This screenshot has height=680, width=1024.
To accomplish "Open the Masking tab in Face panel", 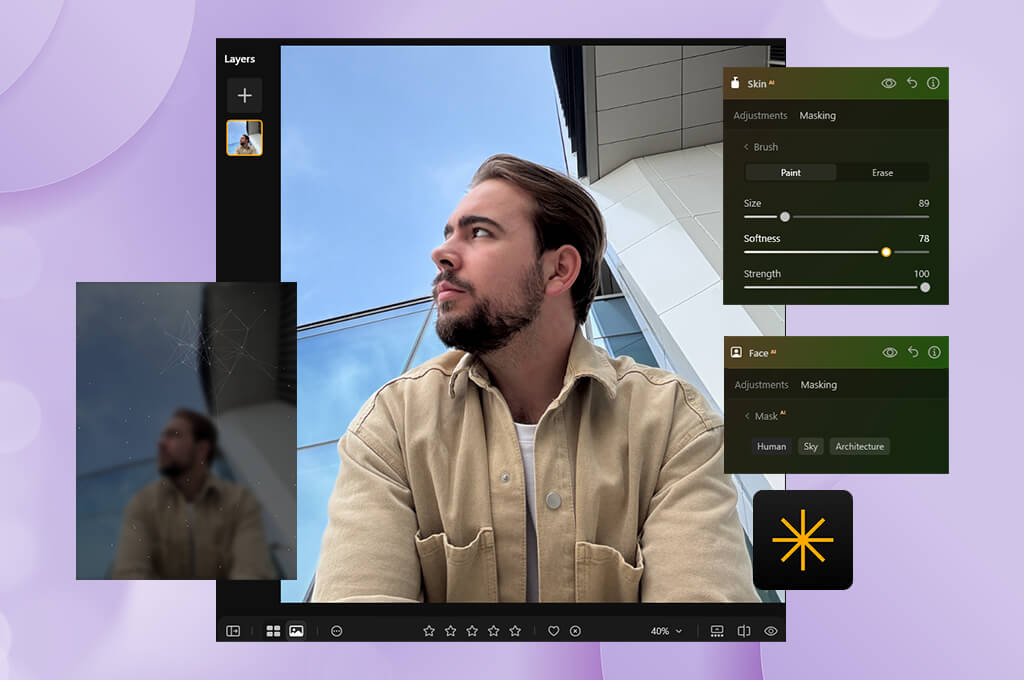I will (x=819, y=385).
